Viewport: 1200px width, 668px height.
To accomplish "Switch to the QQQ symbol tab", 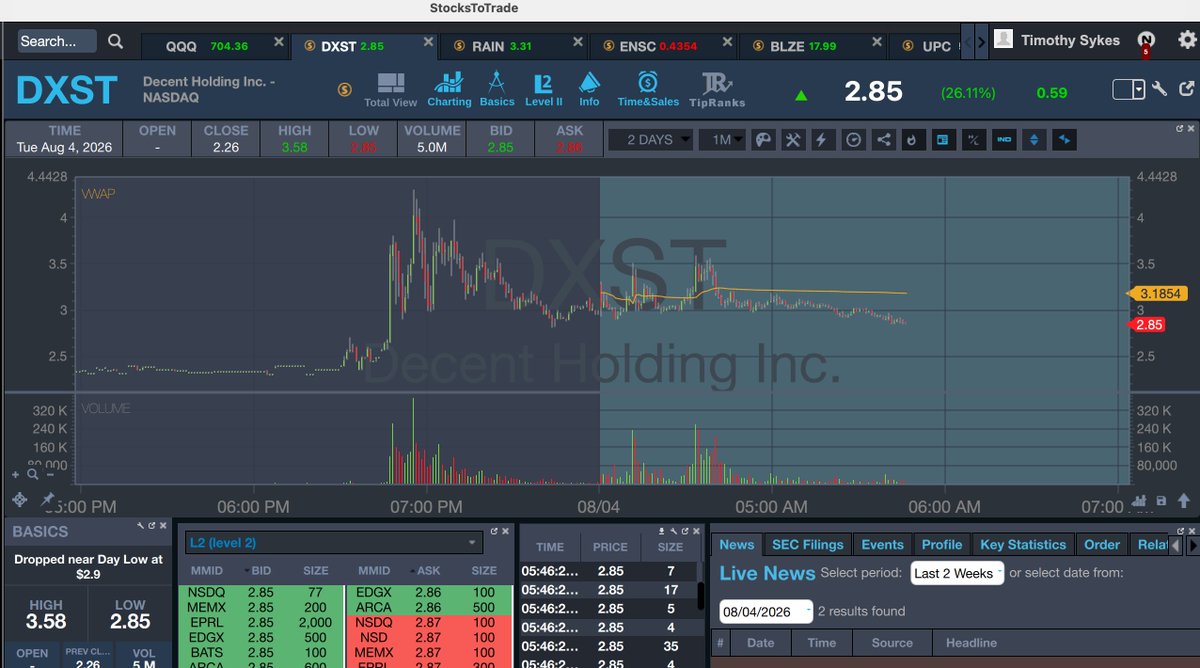I will point(214,46).
